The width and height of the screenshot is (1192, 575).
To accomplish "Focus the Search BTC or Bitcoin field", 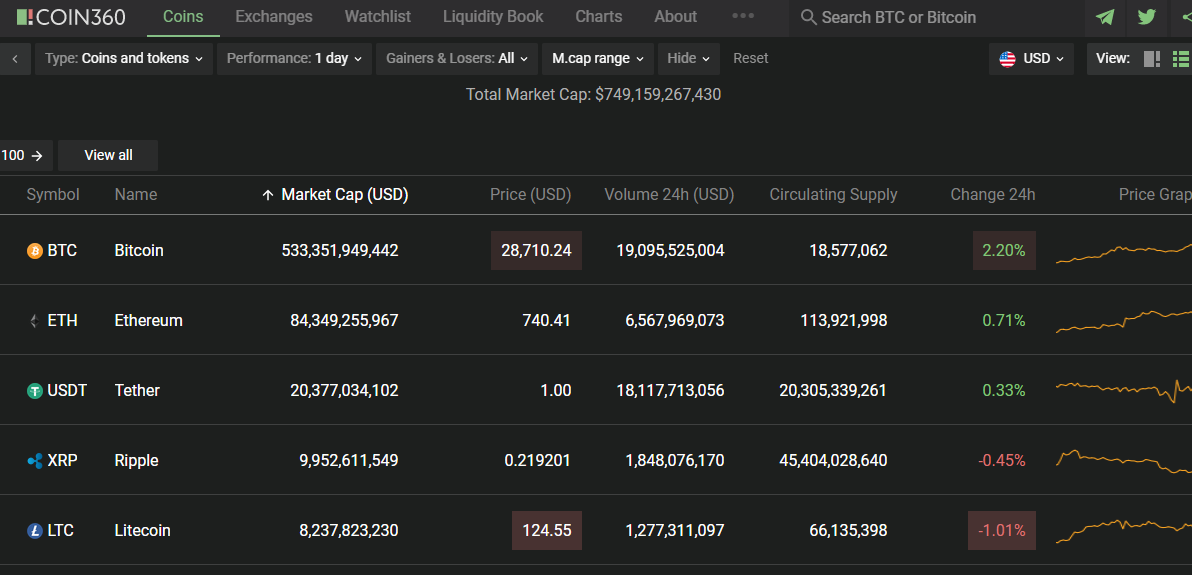I will click(x=940, y=17).
